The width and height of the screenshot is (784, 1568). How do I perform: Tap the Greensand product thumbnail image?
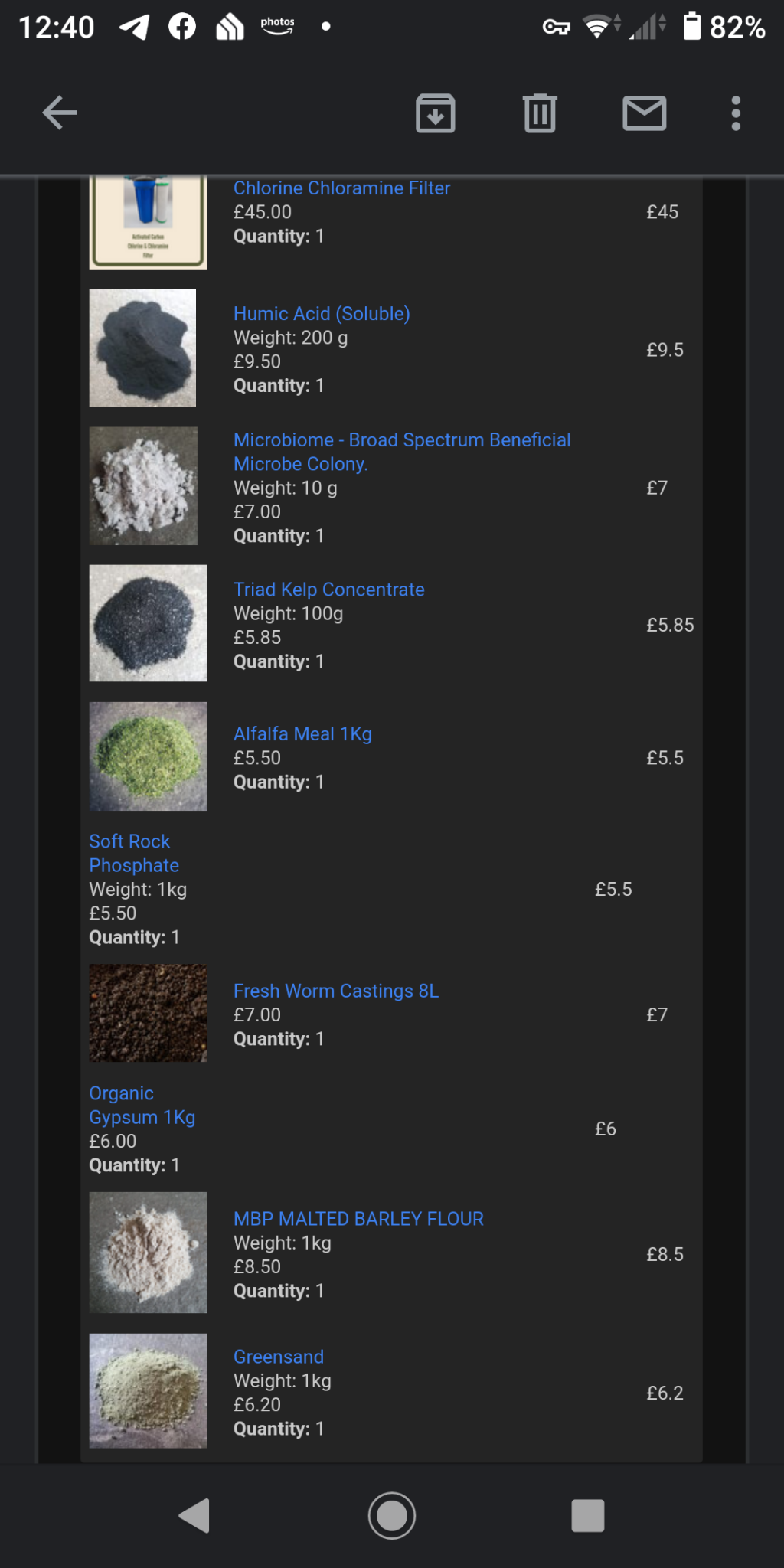pyautogui.click(x=148, y=1390)
